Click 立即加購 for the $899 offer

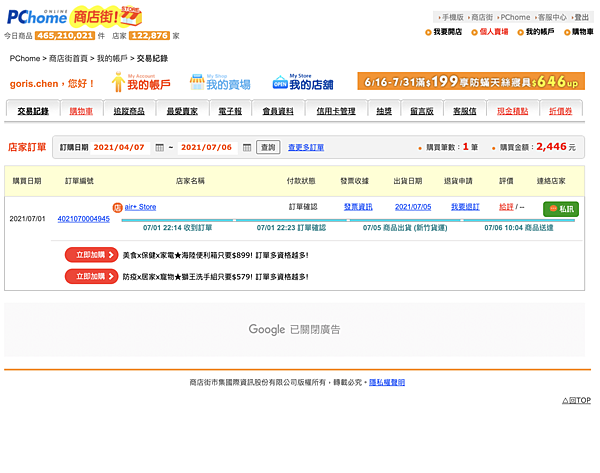pos(91,255)
